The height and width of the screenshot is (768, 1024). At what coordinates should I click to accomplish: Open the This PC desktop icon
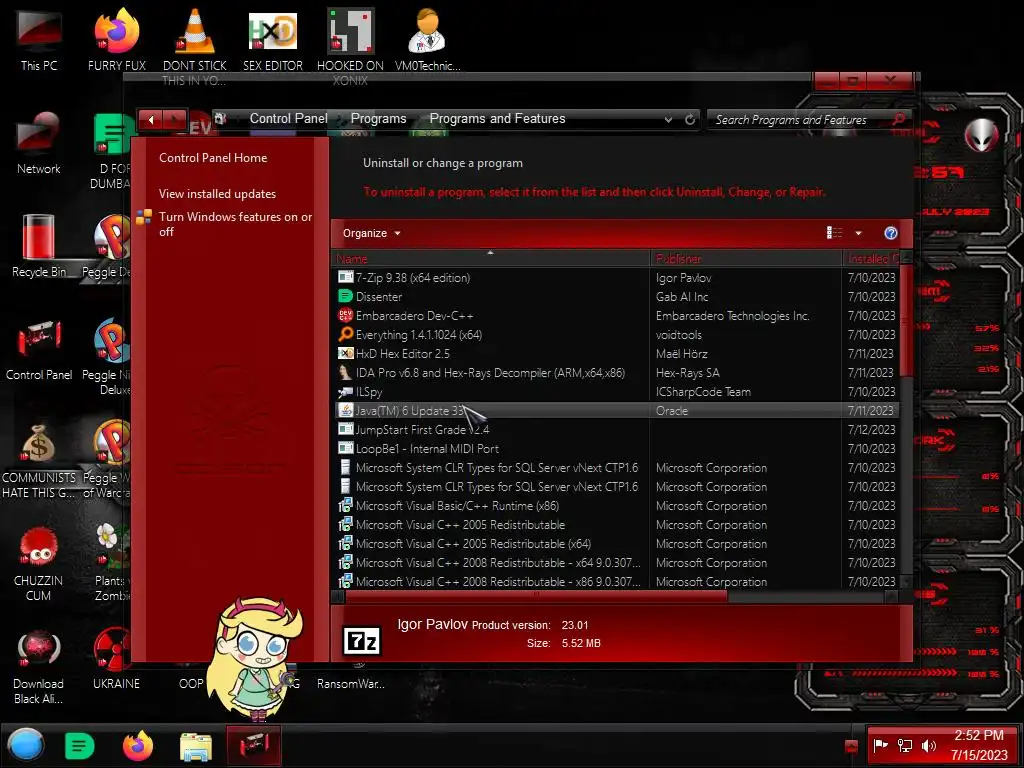point(39,40)
